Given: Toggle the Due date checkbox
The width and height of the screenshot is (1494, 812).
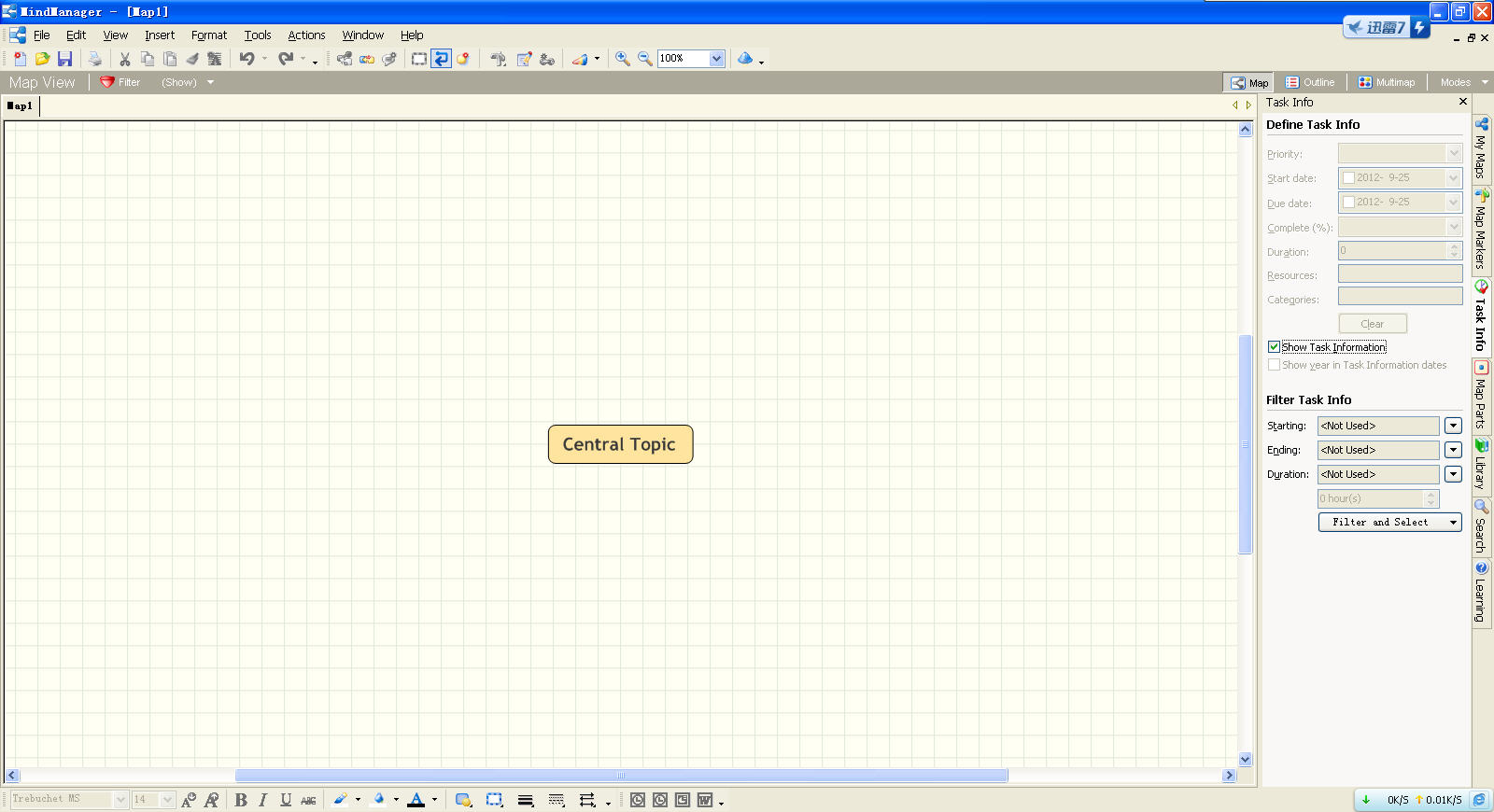Looking at the screenshot, I should point(1348,202).
